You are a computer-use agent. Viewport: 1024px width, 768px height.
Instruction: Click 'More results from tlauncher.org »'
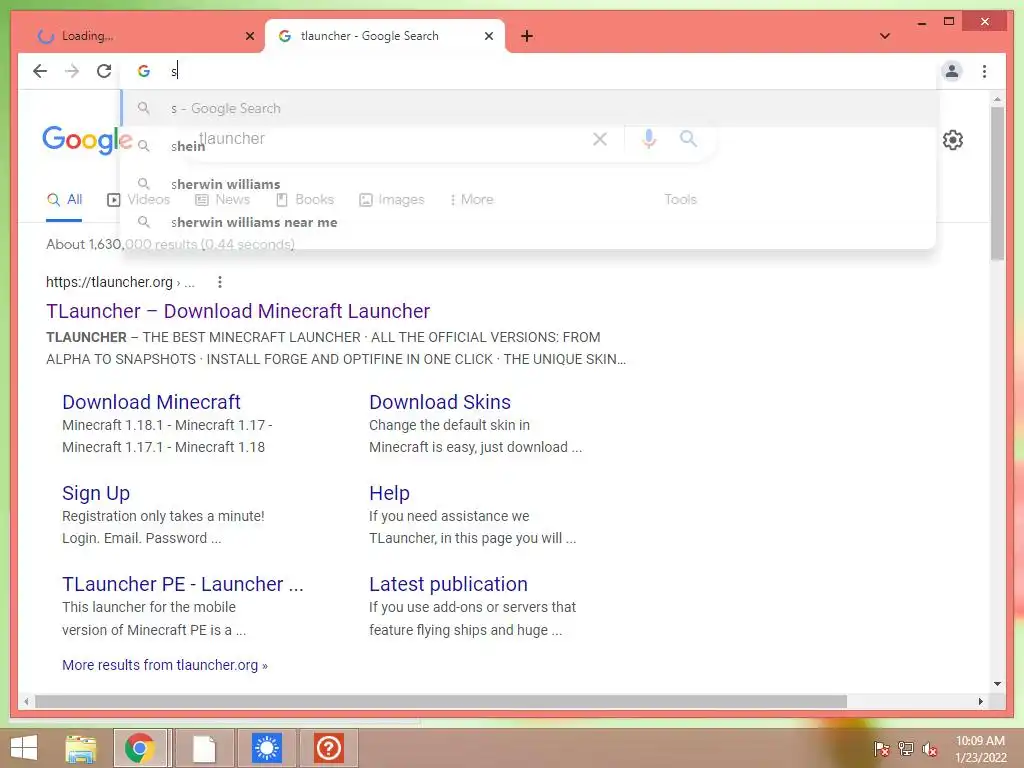[x=165, y=665]
